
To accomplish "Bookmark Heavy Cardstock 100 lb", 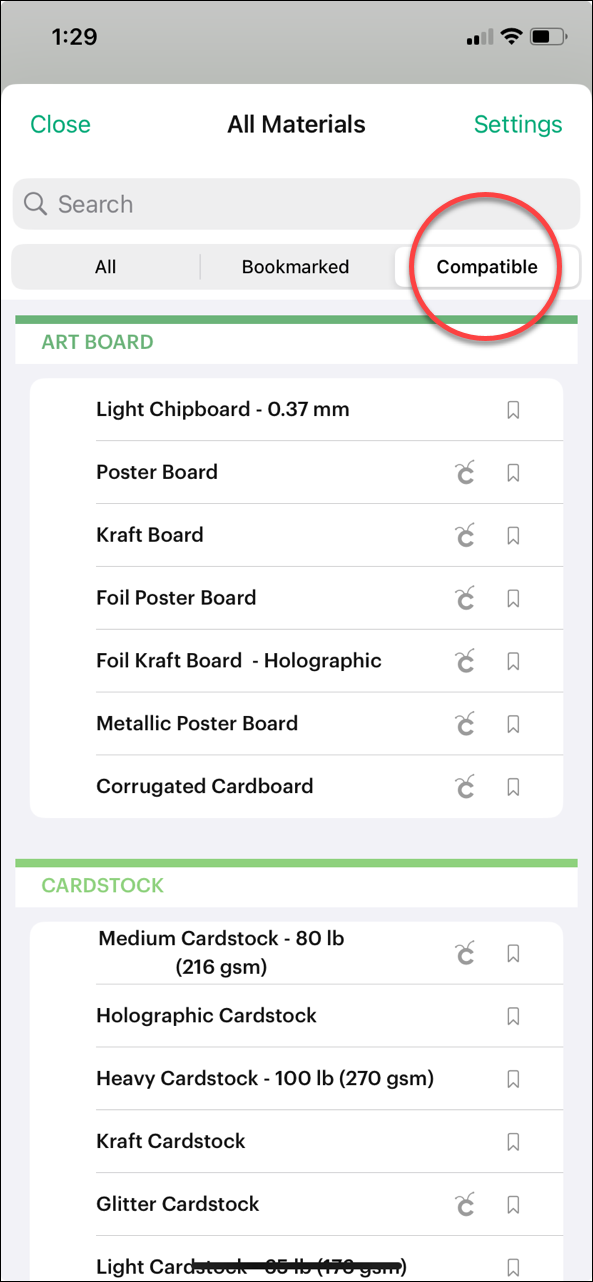I will [513, 1079].
